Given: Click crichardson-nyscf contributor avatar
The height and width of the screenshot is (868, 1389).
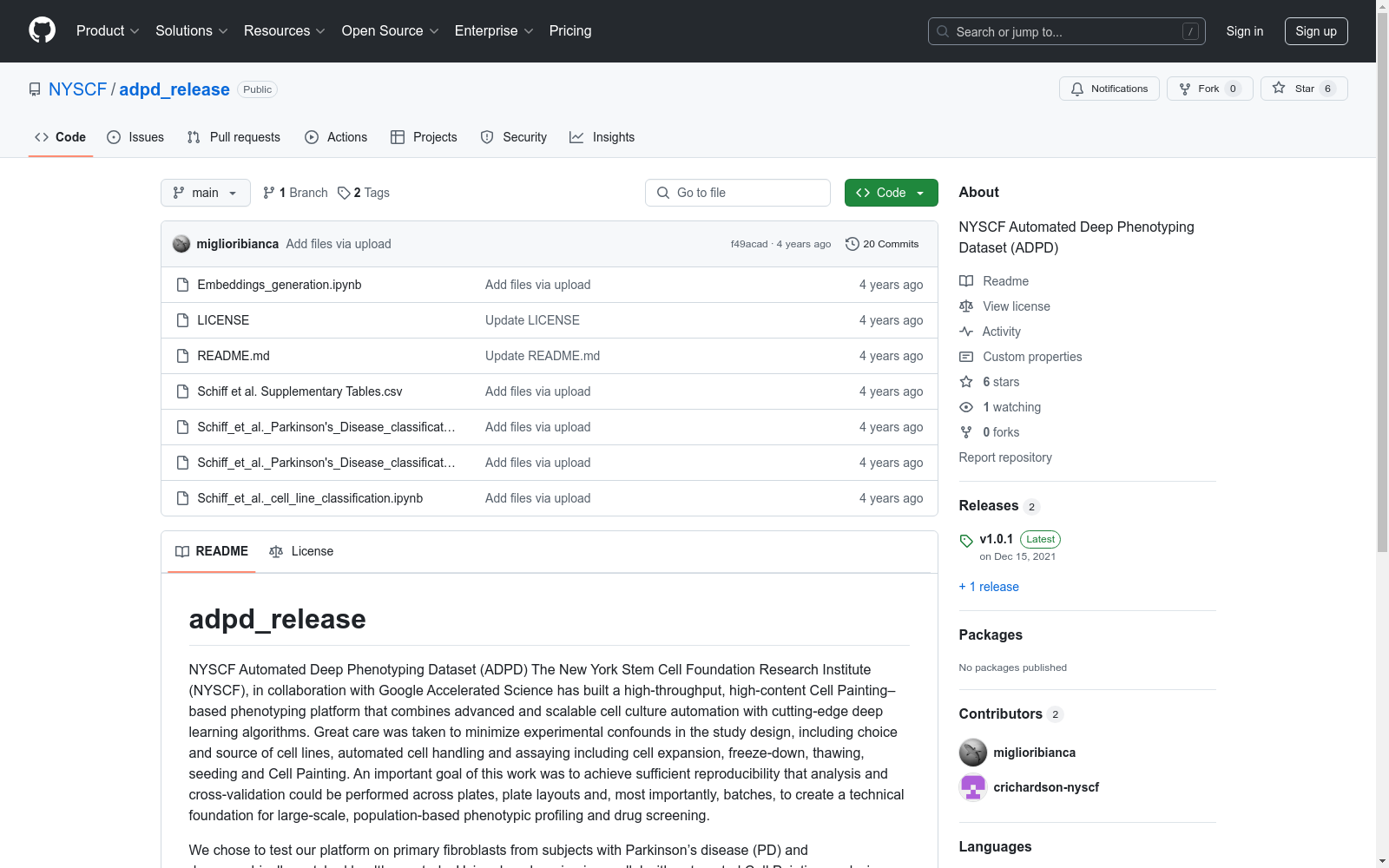Looking at the screenshot, I should click(973, 787).
